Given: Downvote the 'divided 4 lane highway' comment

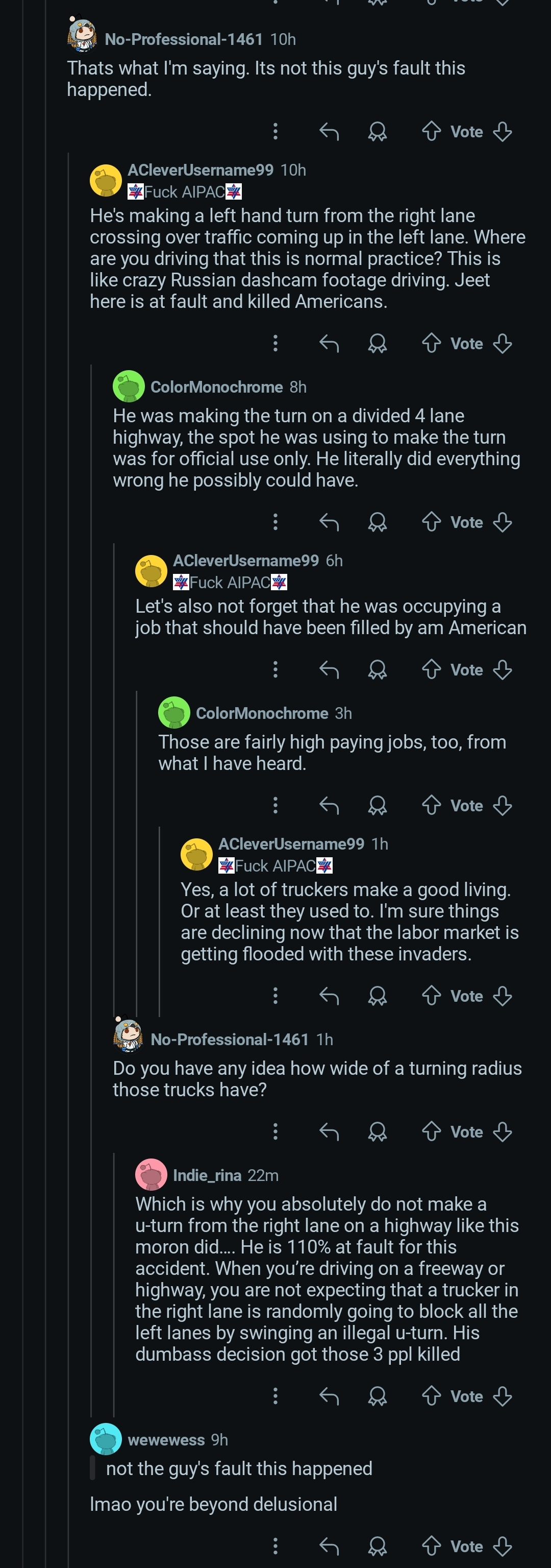Looking at the screenshot, I should point(503,522).
